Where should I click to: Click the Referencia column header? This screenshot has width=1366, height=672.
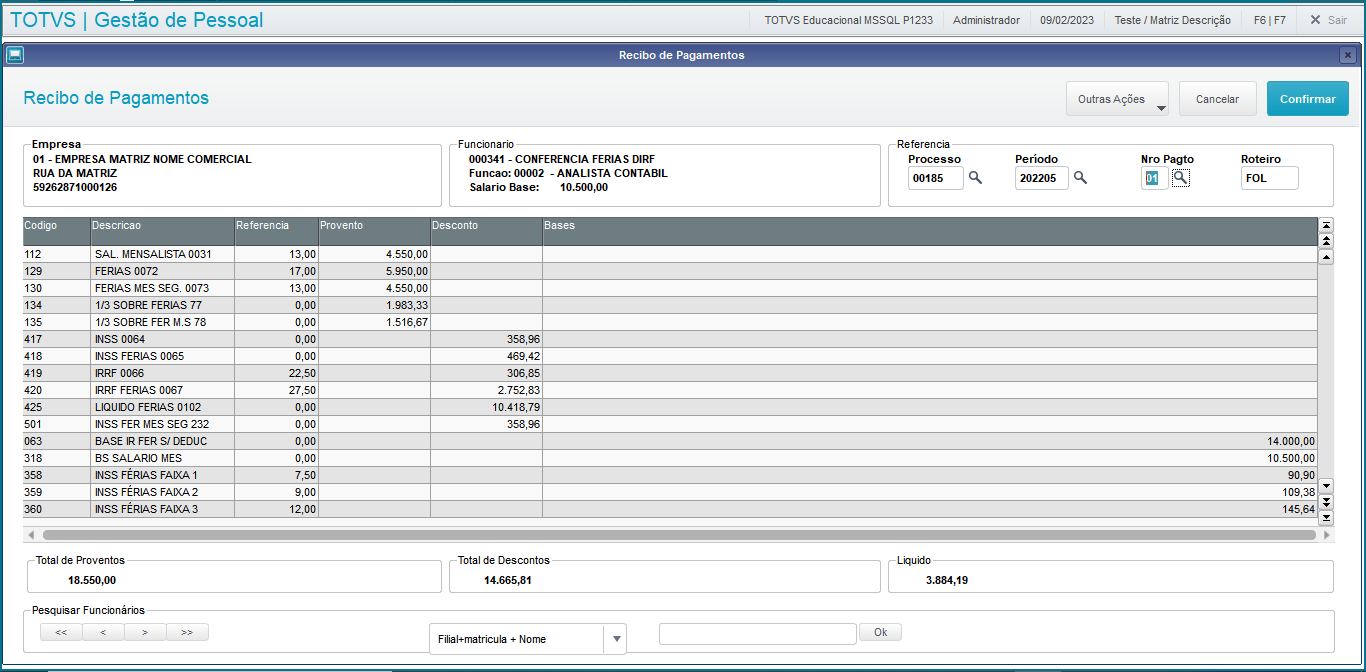coord(276,231)
